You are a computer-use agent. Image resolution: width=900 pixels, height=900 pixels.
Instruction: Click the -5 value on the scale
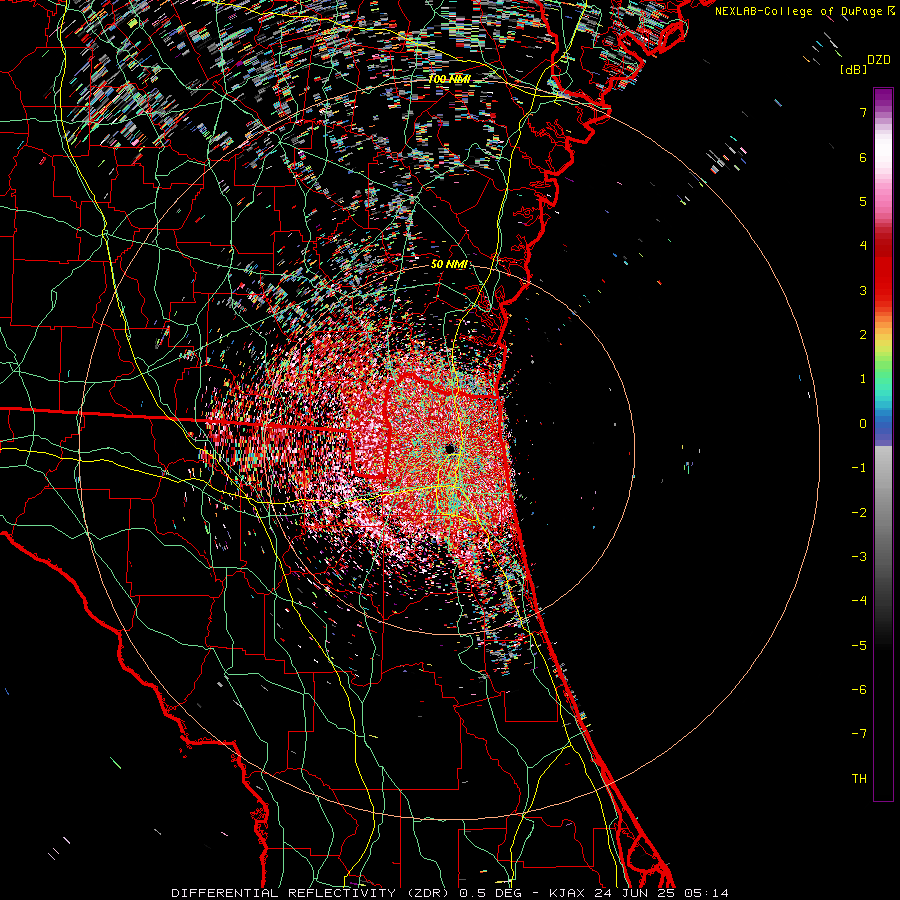[x=859, y=646]
